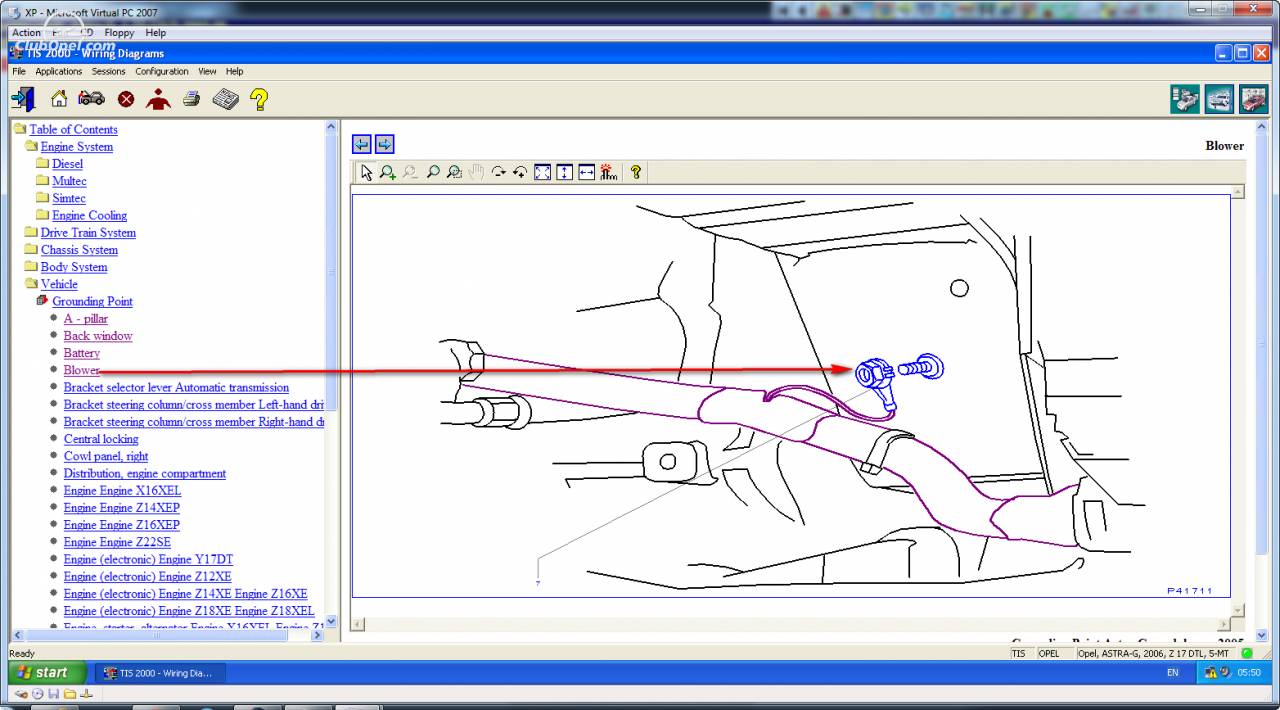Open the Central locking link

101,439
